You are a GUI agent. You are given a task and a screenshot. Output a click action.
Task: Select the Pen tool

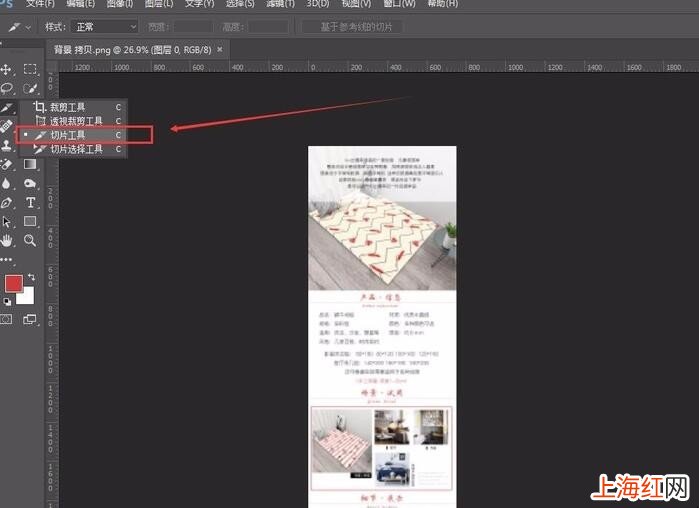pos(6,203)
